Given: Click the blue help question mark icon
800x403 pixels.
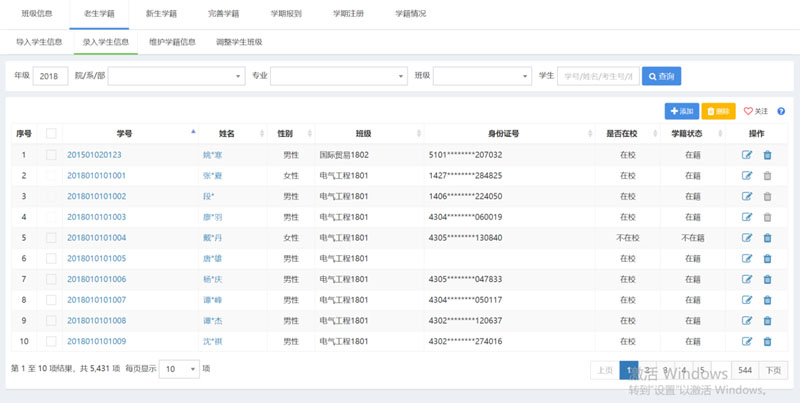Looking at the screenshot, I should click(781, 112).
